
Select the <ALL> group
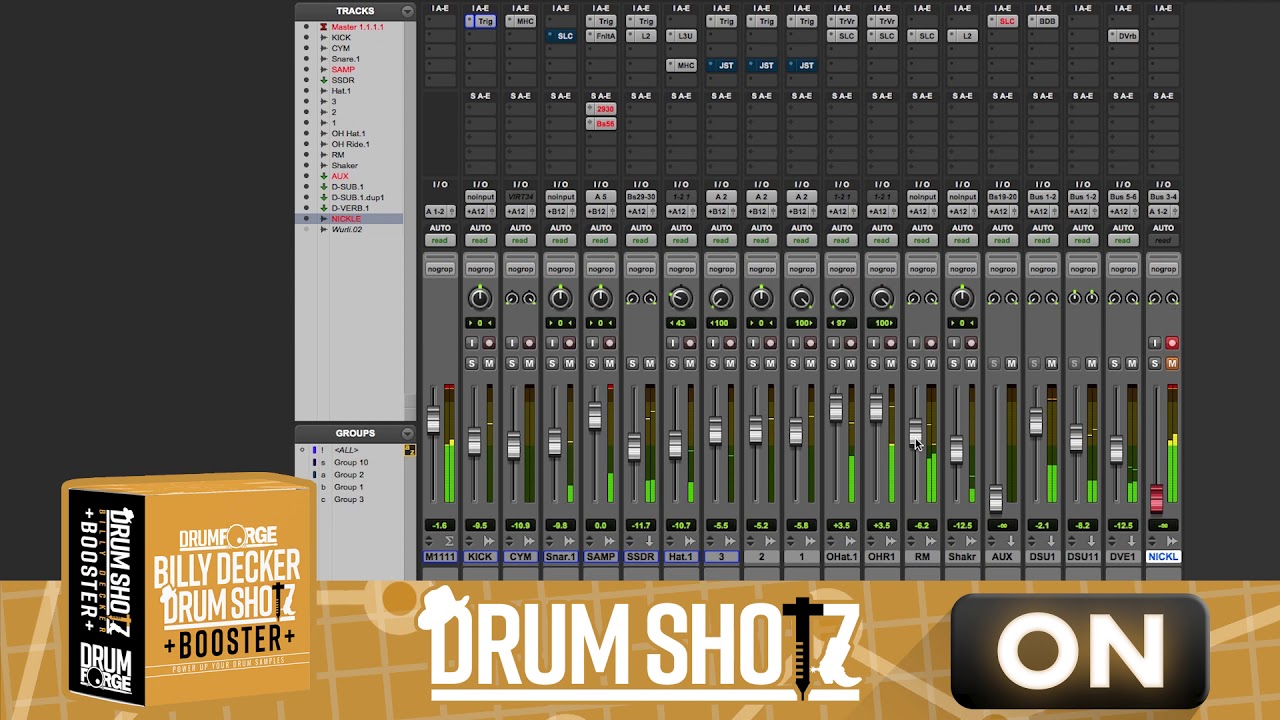click(x=347, y=451)
